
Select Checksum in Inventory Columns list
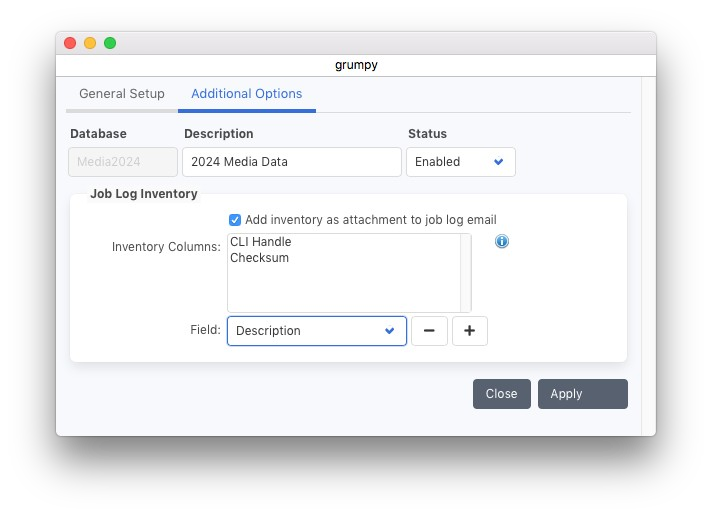click(x=258, y=258)
